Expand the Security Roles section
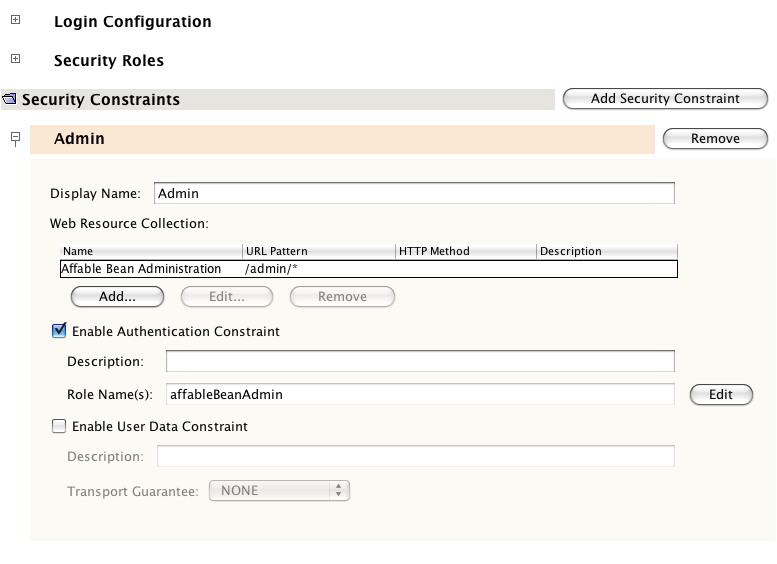The image size is (777, 564). point(15,60)
